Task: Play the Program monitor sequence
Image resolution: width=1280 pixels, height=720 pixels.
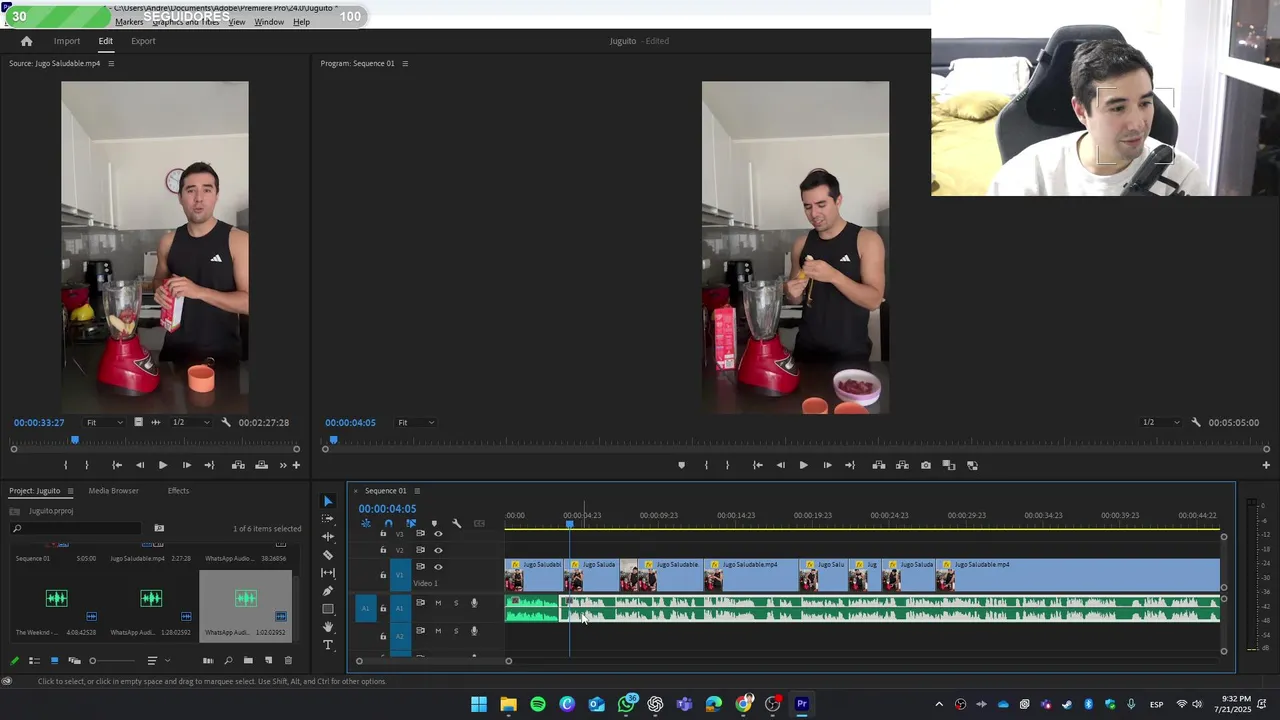Action: pos(803,465)
